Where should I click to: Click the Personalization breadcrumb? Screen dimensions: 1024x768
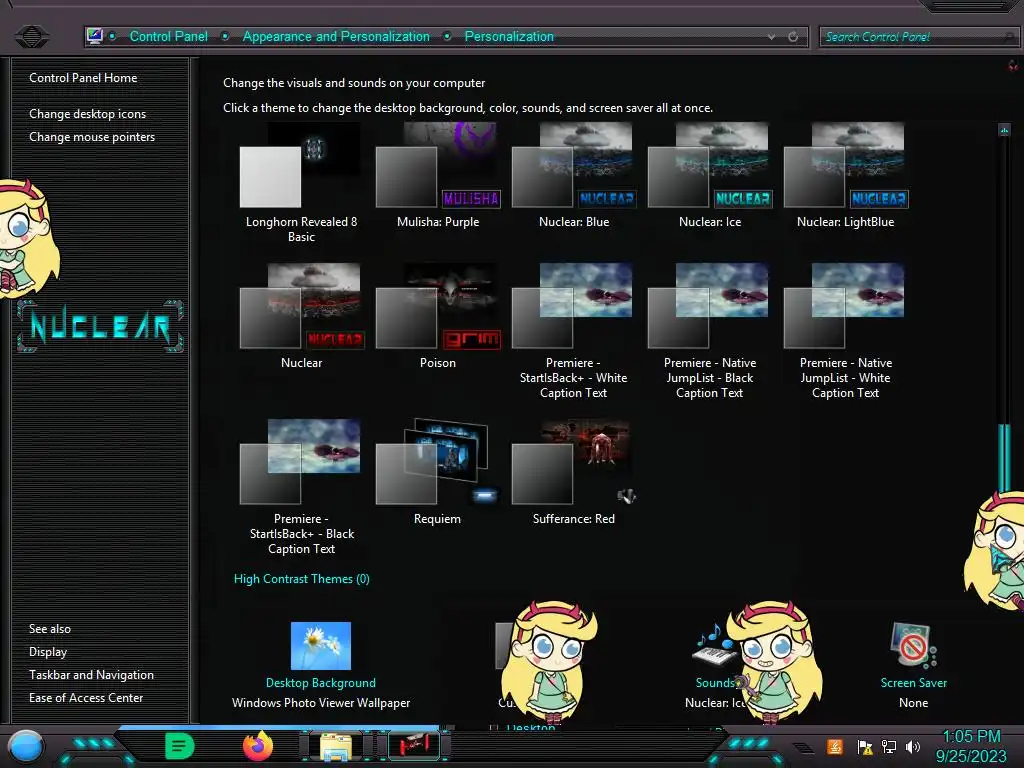509,37
